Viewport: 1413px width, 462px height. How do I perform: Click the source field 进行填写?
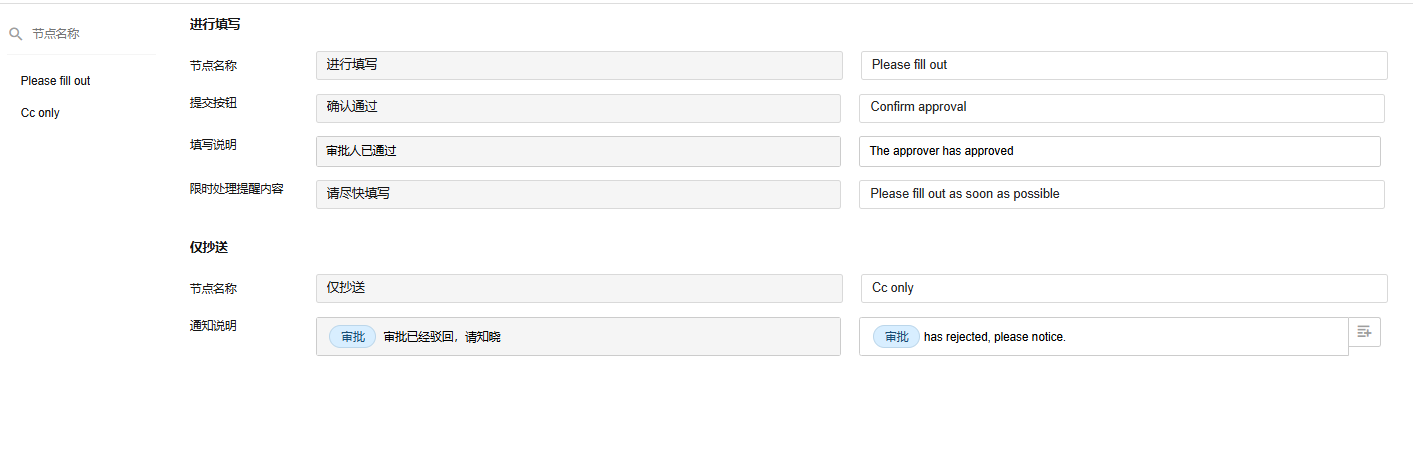coord(579,65)
